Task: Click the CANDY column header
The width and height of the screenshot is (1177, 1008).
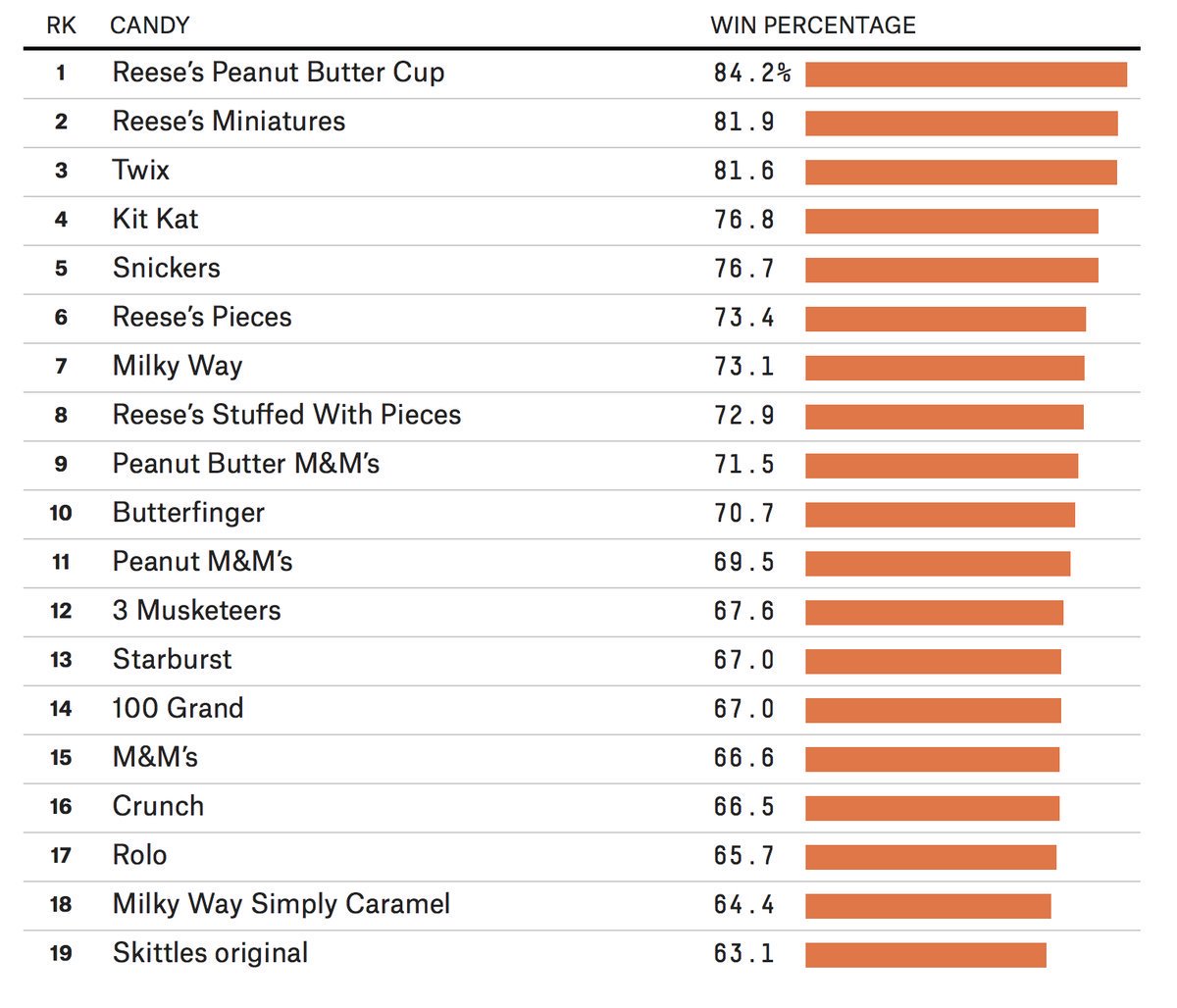Action: tap(149, 25)
